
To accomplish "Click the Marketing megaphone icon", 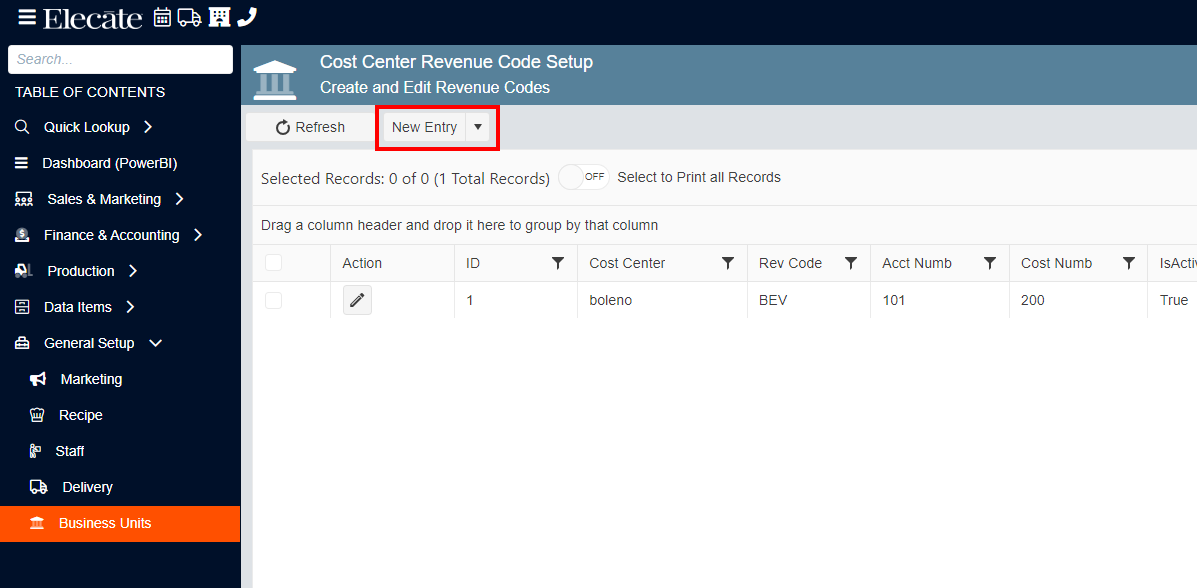I will tap(38, 380).
